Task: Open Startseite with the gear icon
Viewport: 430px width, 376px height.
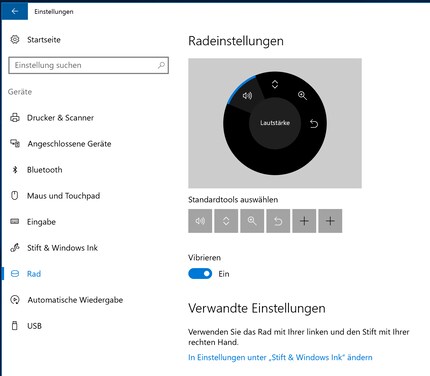Action: coord(35,40)
